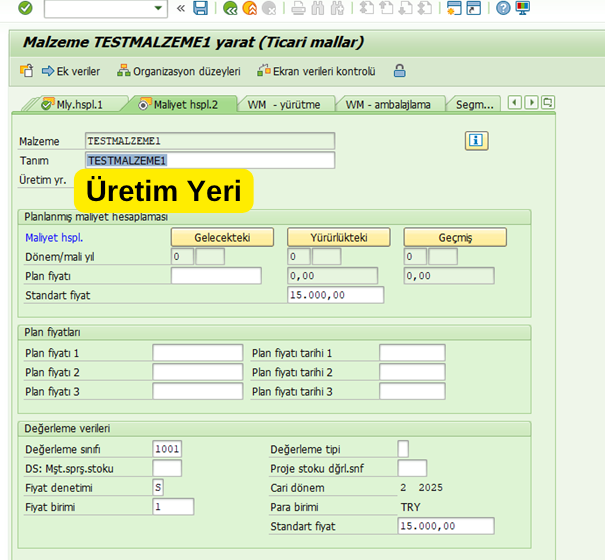Select the Değerleme sınıfı field showing 1001

click(x=167, y=448)
